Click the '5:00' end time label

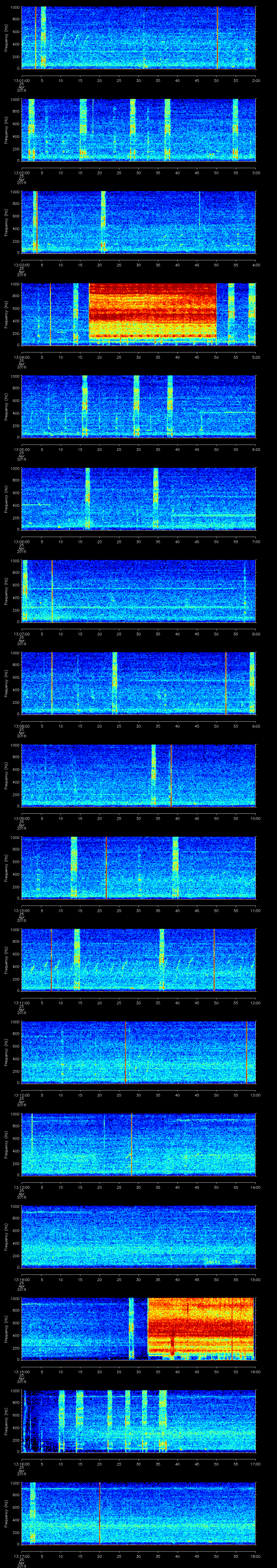pos(256,357)
